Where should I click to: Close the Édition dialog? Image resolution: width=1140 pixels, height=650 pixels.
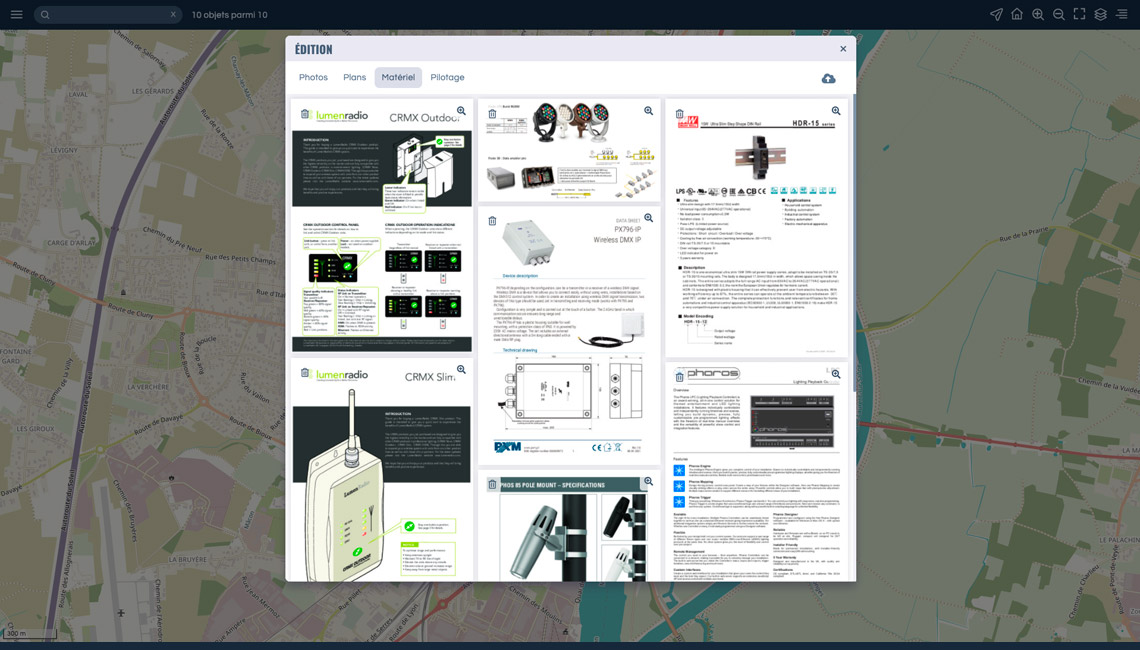[x=843, y=49]
